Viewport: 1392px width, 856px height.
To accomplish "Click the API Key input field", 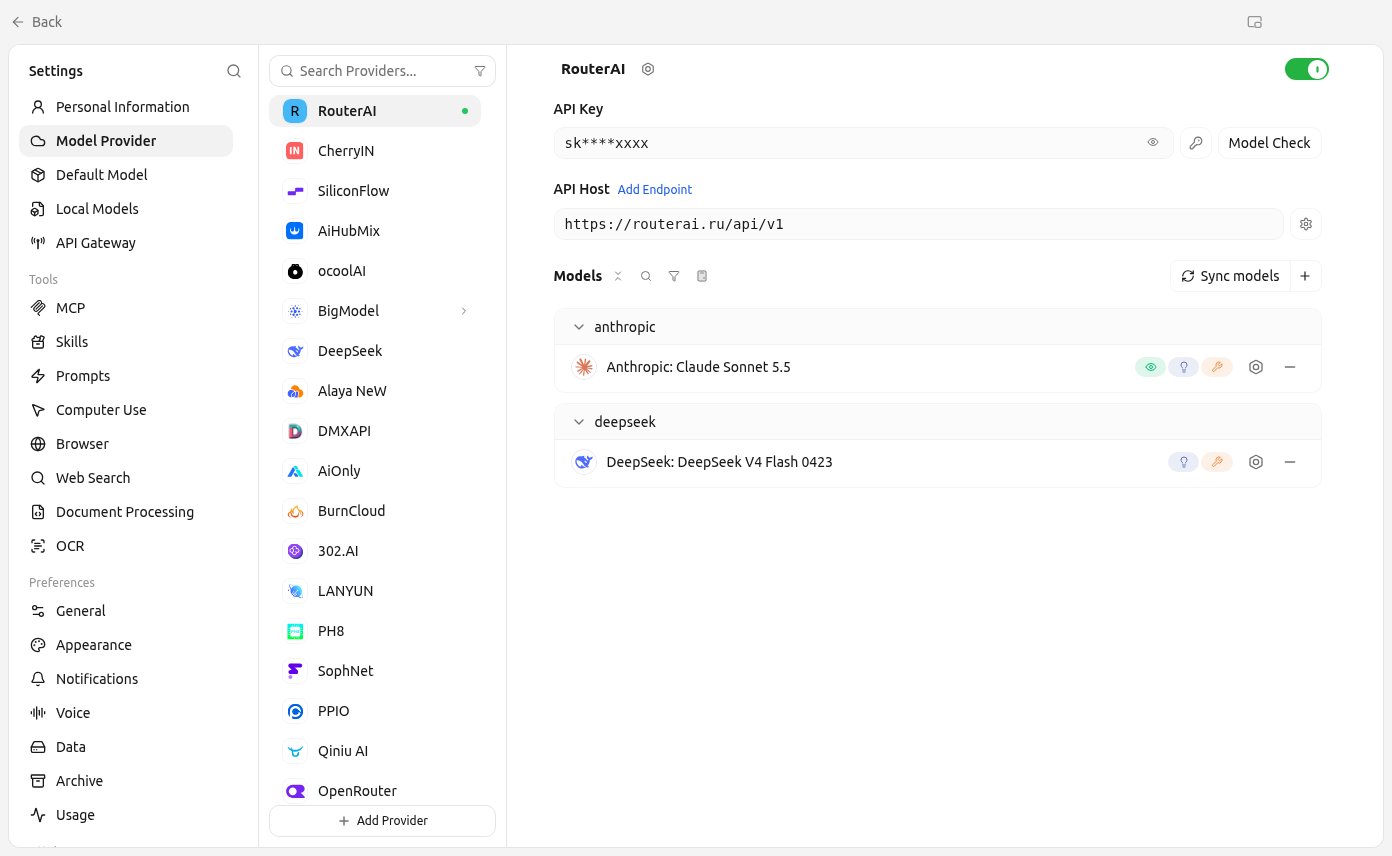I will [863, 143].
